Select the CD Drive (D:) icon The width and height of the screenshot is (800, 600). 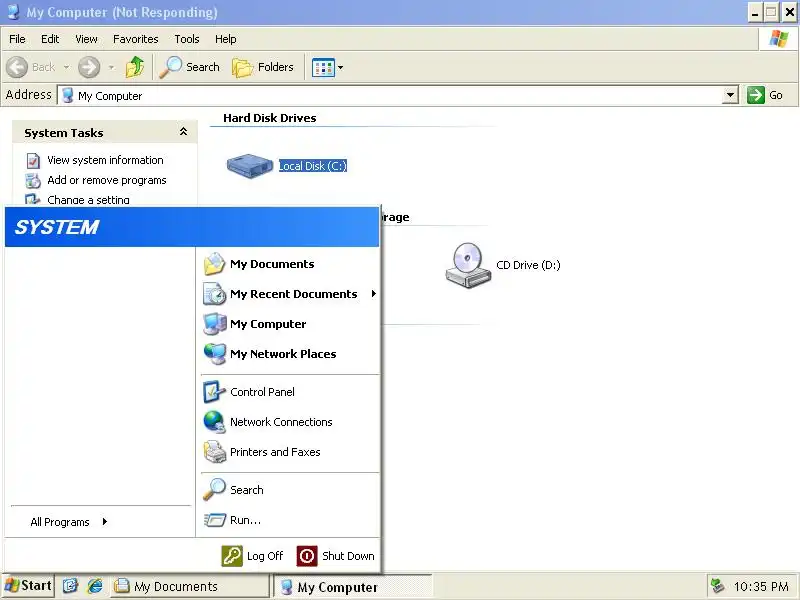(x=468, y=265)
